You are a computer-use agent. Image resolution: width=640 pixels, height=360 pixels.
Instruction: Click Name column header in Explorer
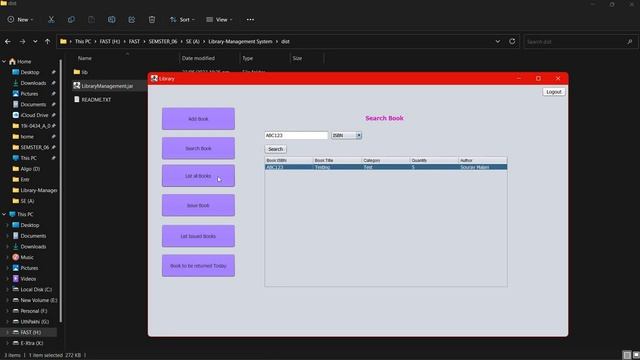[x=85, y=58]
